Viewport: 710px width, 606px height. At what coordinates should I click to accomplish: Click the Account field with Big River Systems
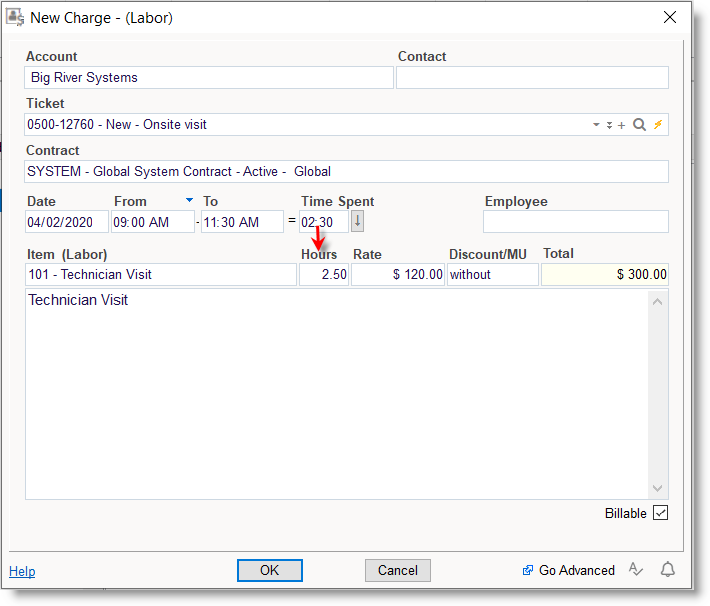pyautogui.click(x=209, y=78)
